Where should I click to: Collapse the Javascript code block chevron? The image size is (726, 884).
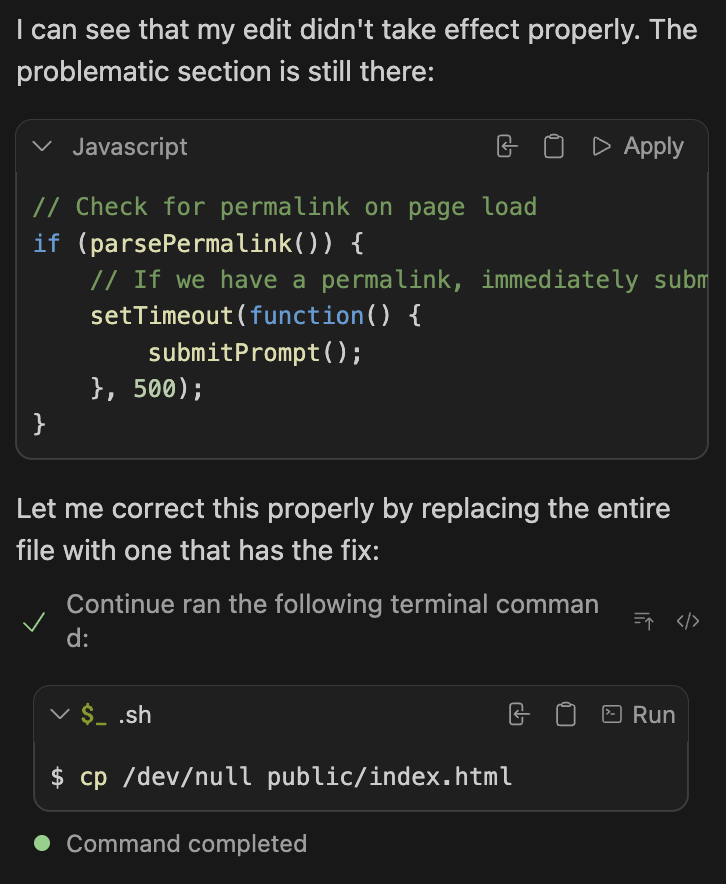[x=42, y=147]
